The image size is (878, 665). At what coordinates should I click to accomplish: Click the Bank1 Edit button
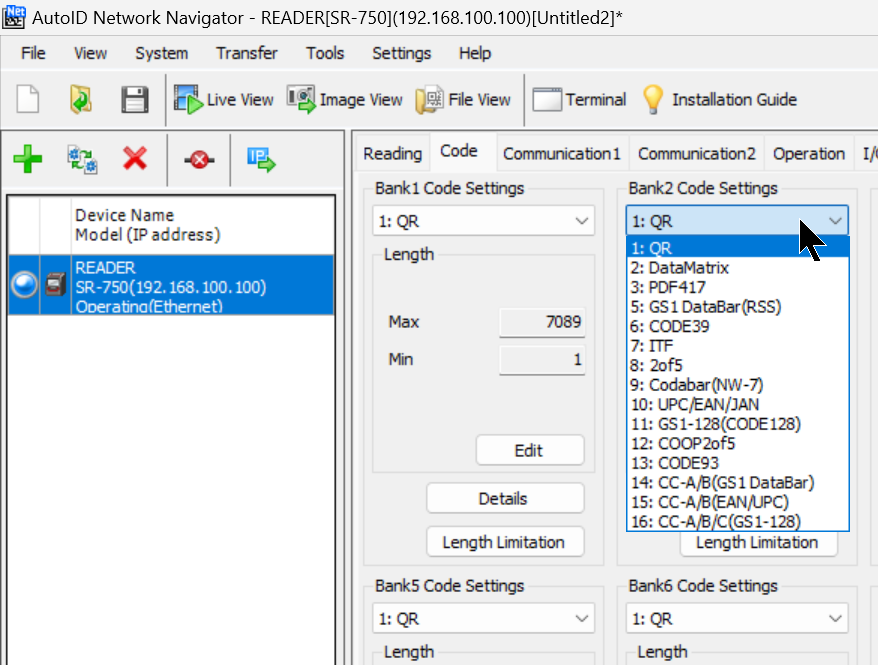[x=530, y=451]
